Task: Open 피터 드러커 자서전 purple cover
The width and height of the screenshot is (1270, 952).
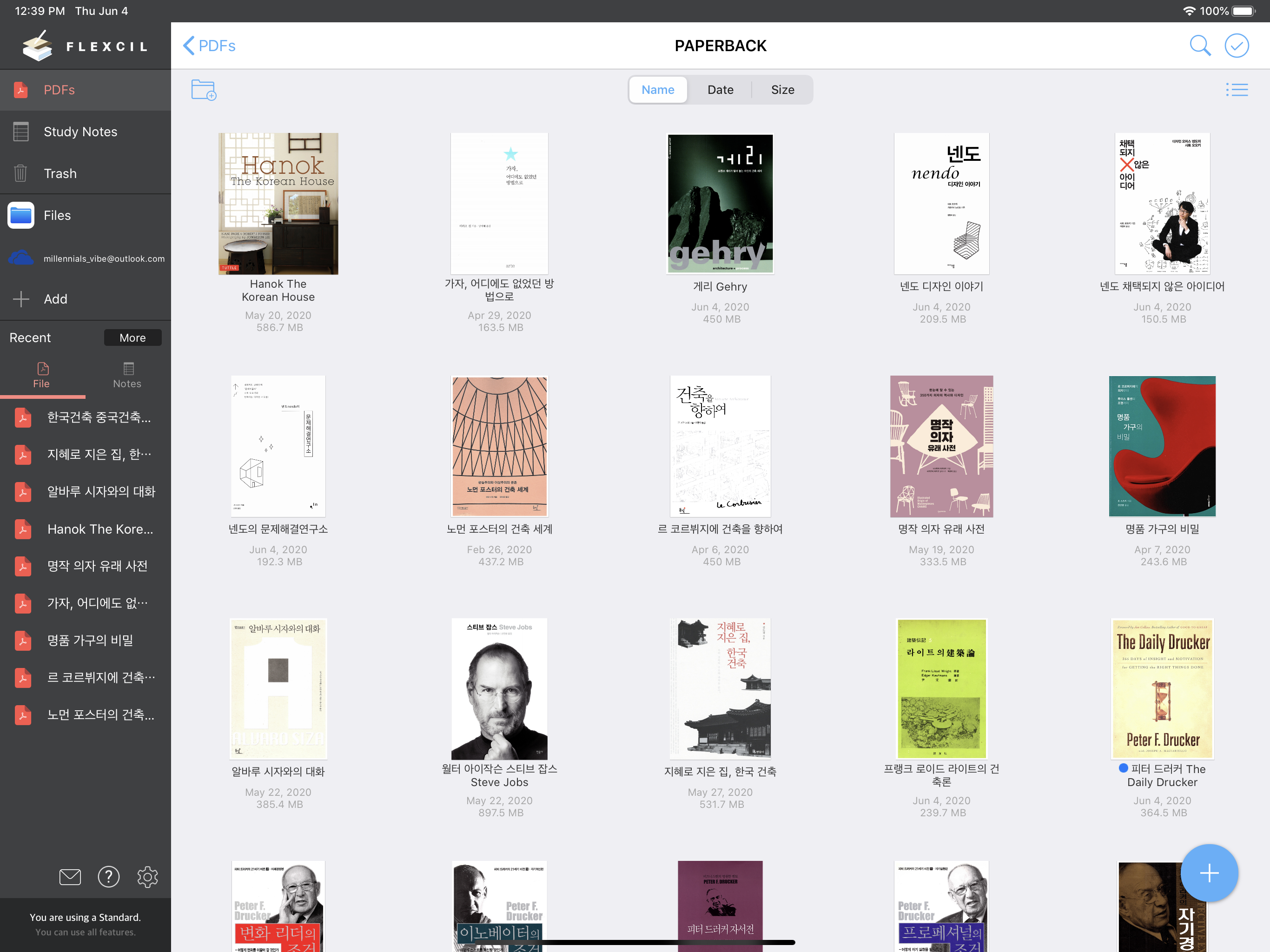Action: 720,906
